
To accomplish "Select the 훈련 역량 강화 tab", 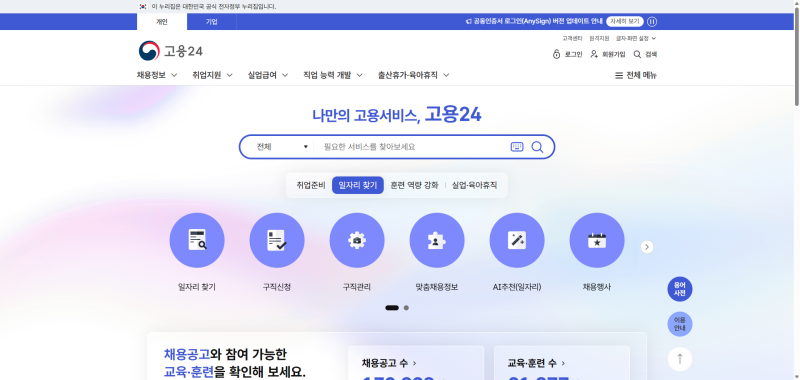I will click(414, 185).
